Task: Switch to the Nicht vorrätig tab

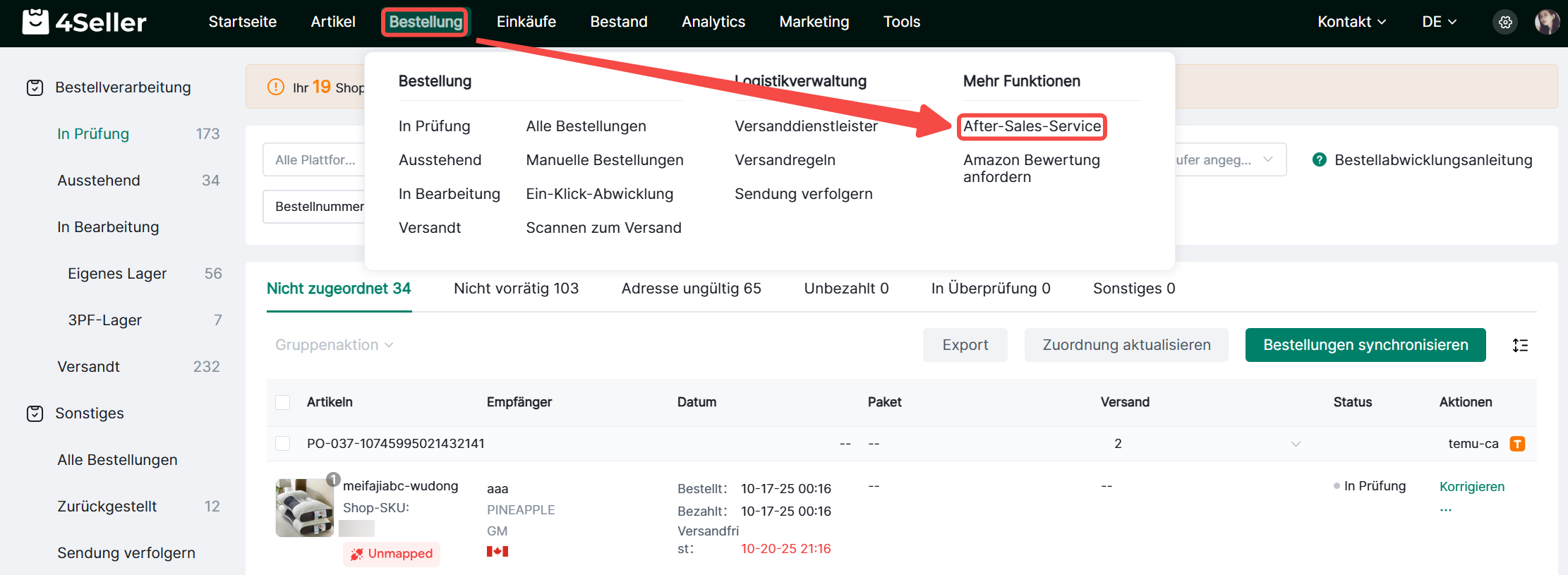Action: pos(516,289)
